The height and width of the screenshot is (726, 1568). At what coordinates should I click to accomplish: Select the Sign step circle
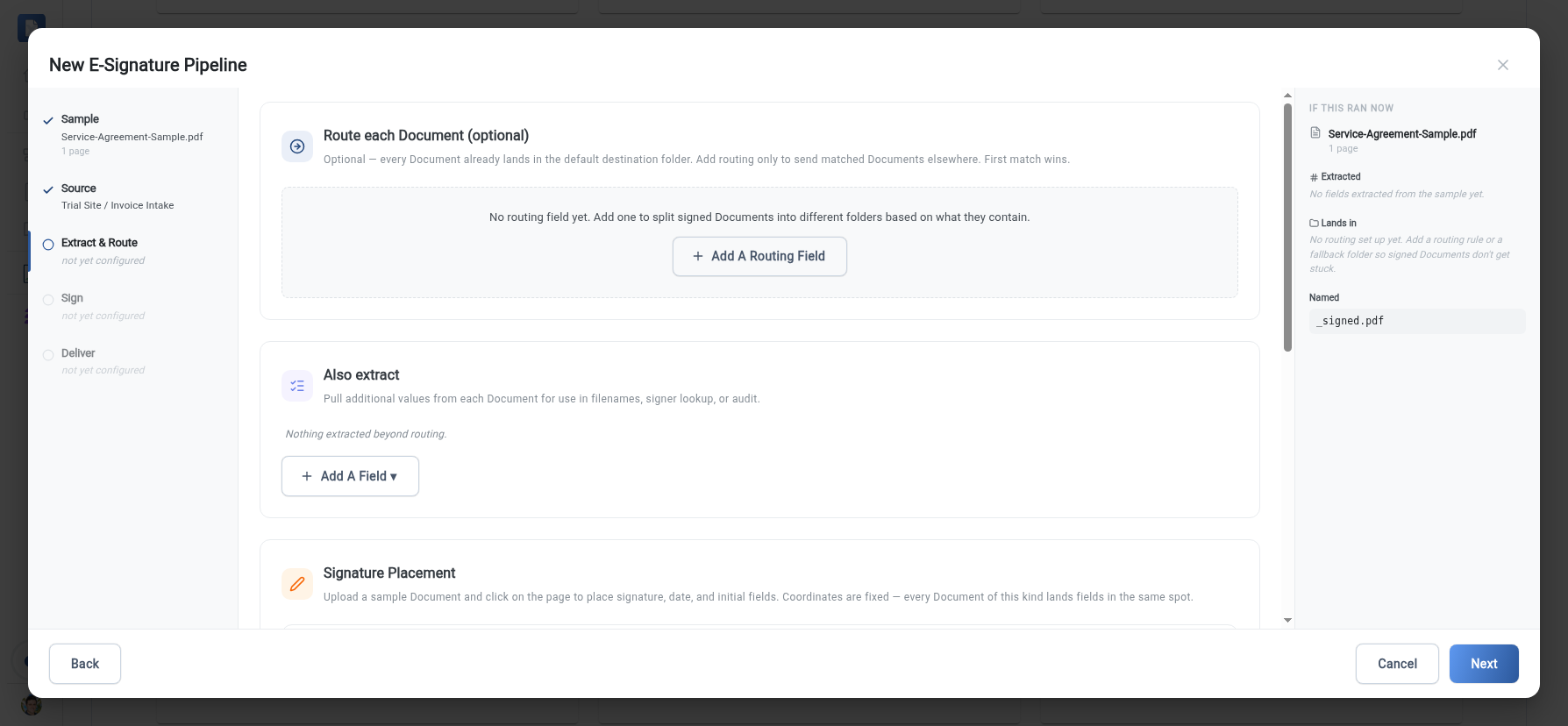[x=48, y=300]
